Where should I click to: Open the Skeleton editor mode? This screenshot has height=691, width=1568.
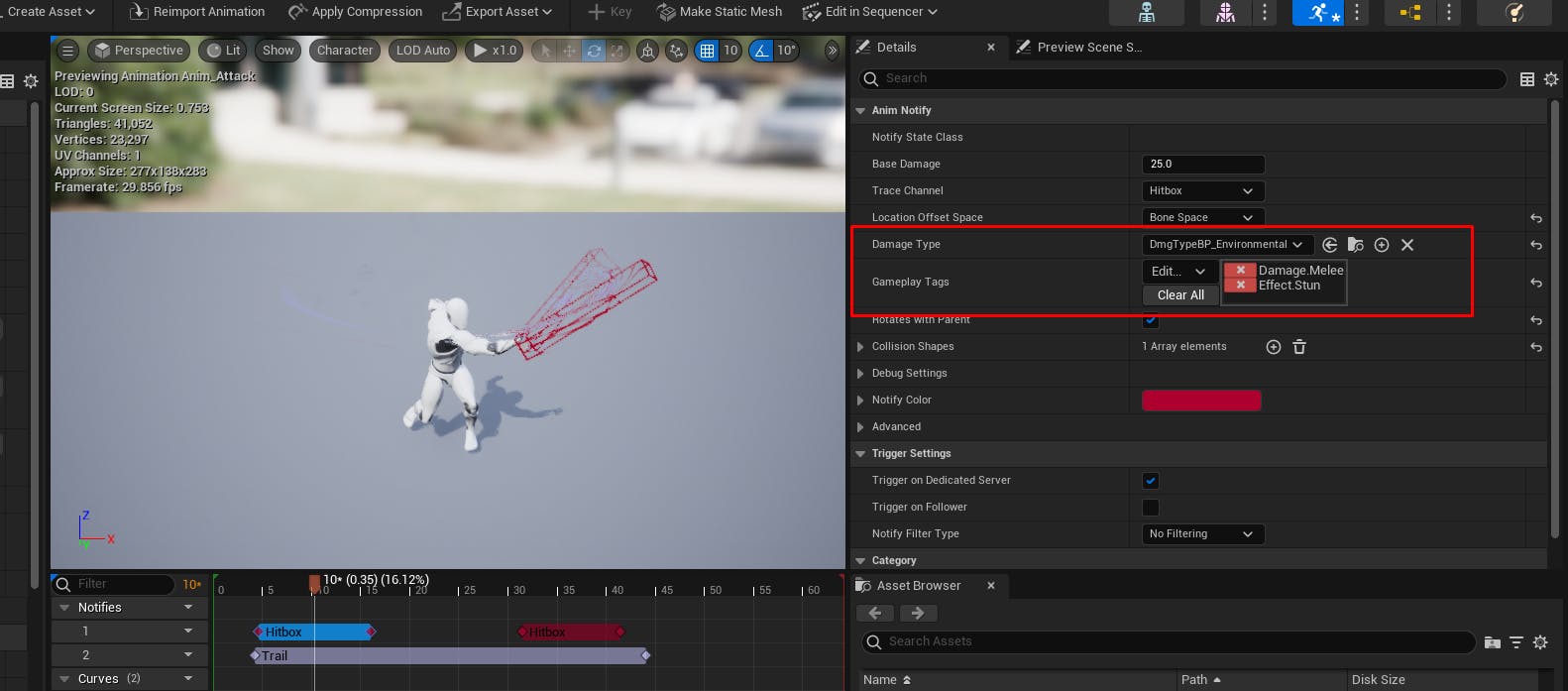[x=1147, y=13]
